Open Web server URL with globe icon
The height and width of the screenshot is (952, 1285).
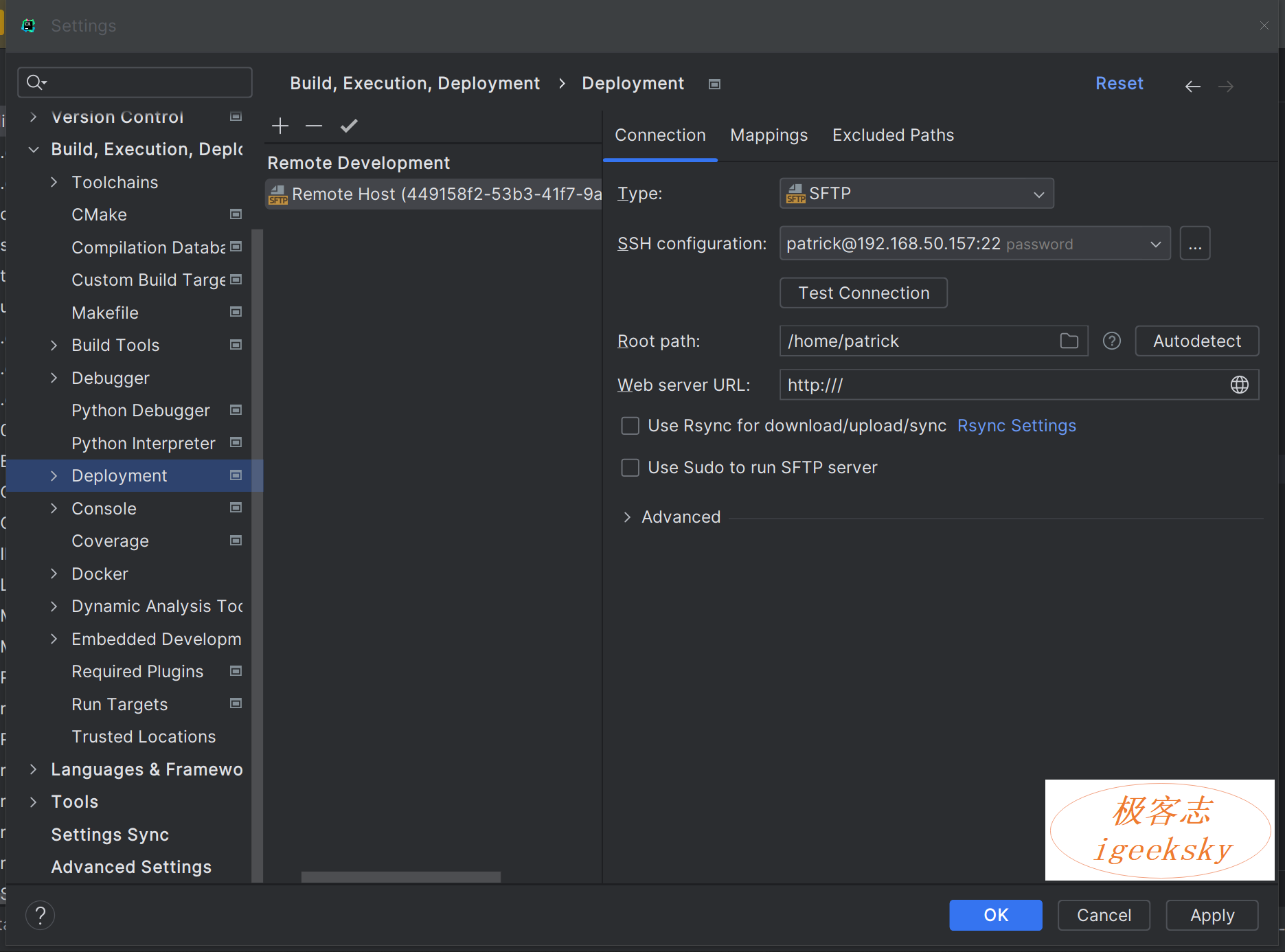1239,385
